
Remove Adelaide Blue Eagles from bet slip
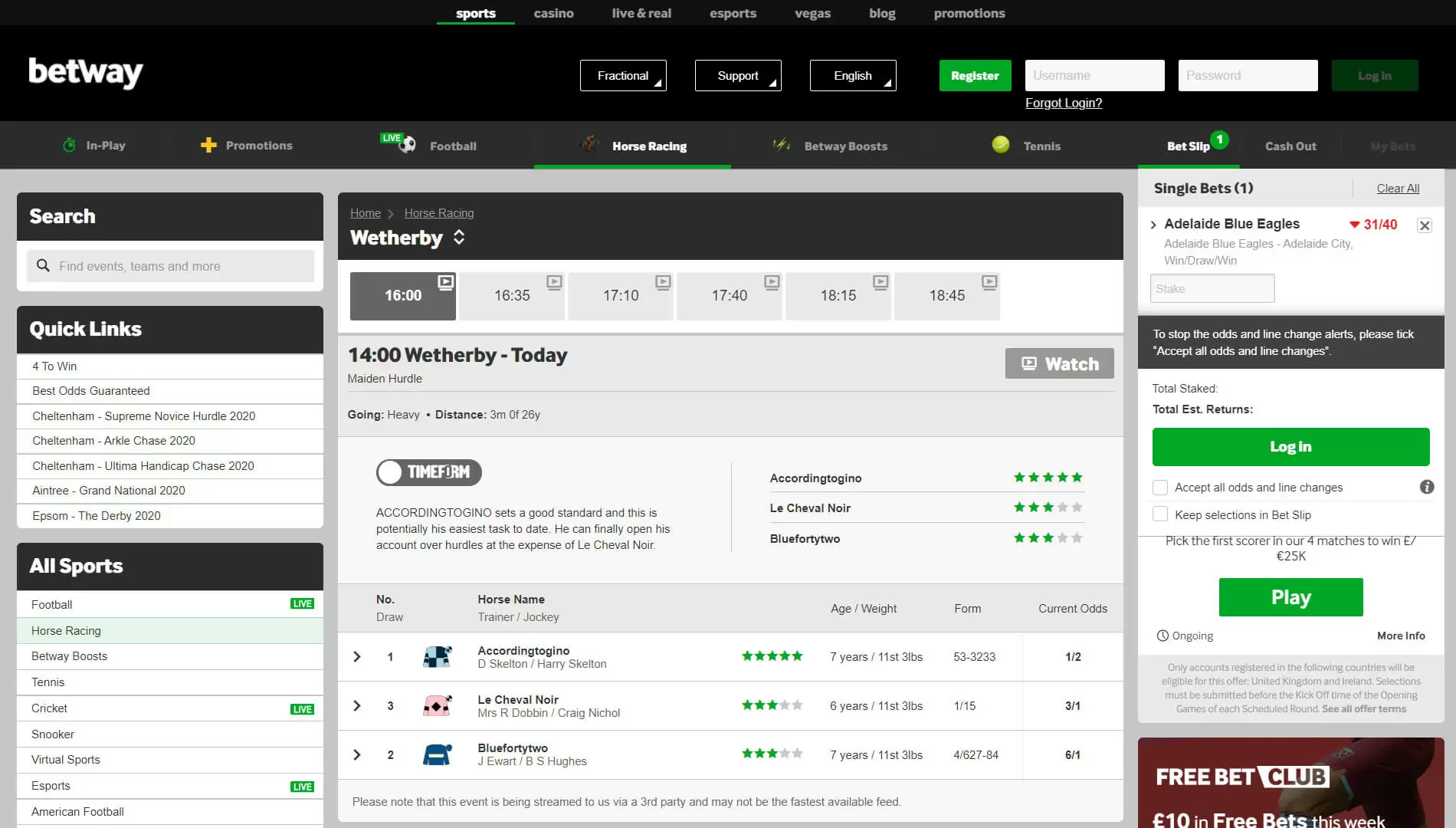(x=1424, y=225)
